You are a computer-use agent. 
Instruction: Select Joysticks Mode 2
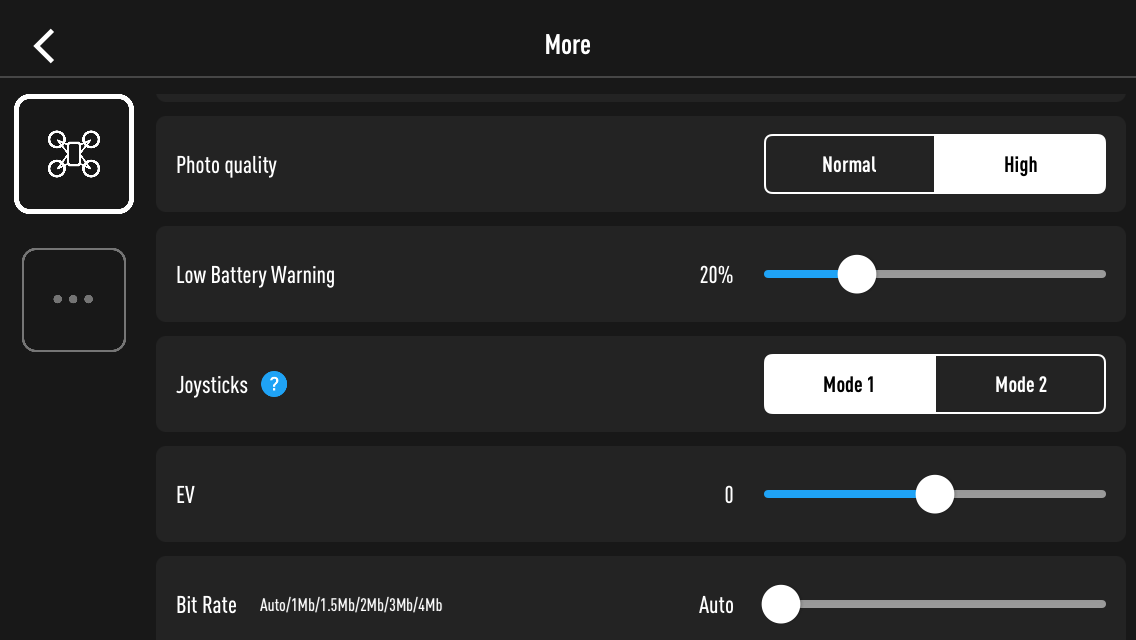(x=1021, y=384)
